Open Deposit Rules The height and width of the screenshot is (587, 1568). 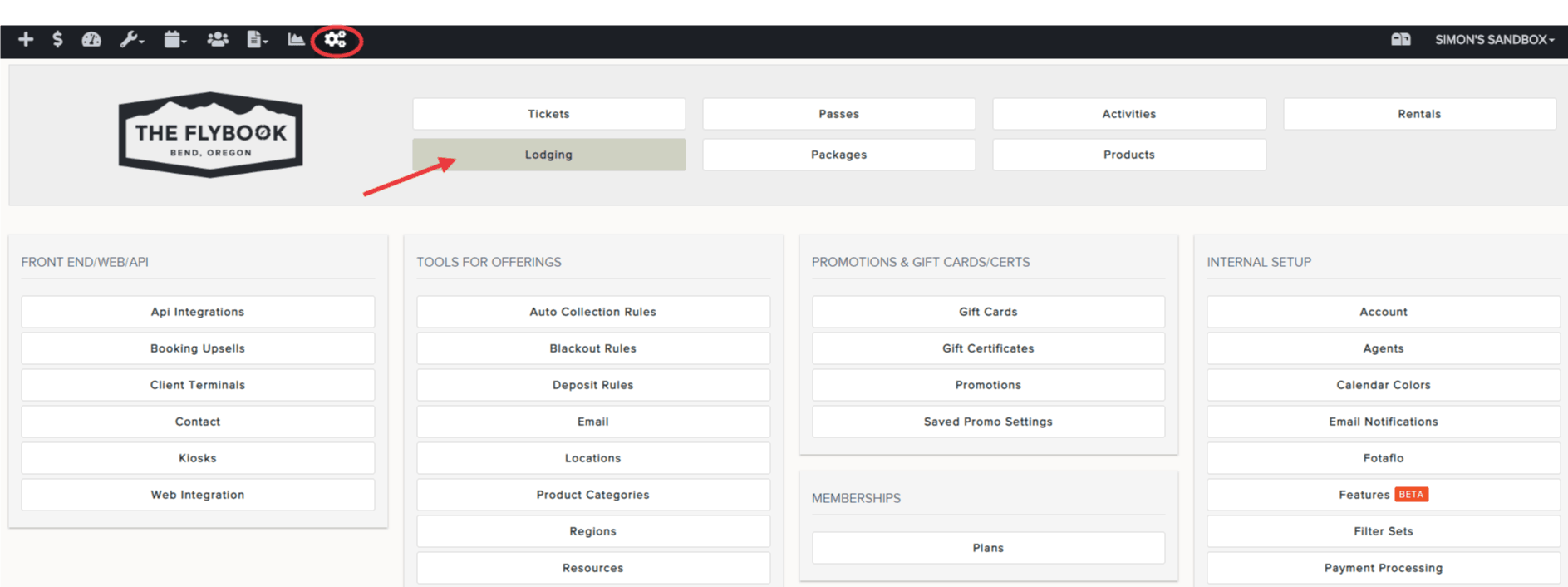click(x=593, y=385)
